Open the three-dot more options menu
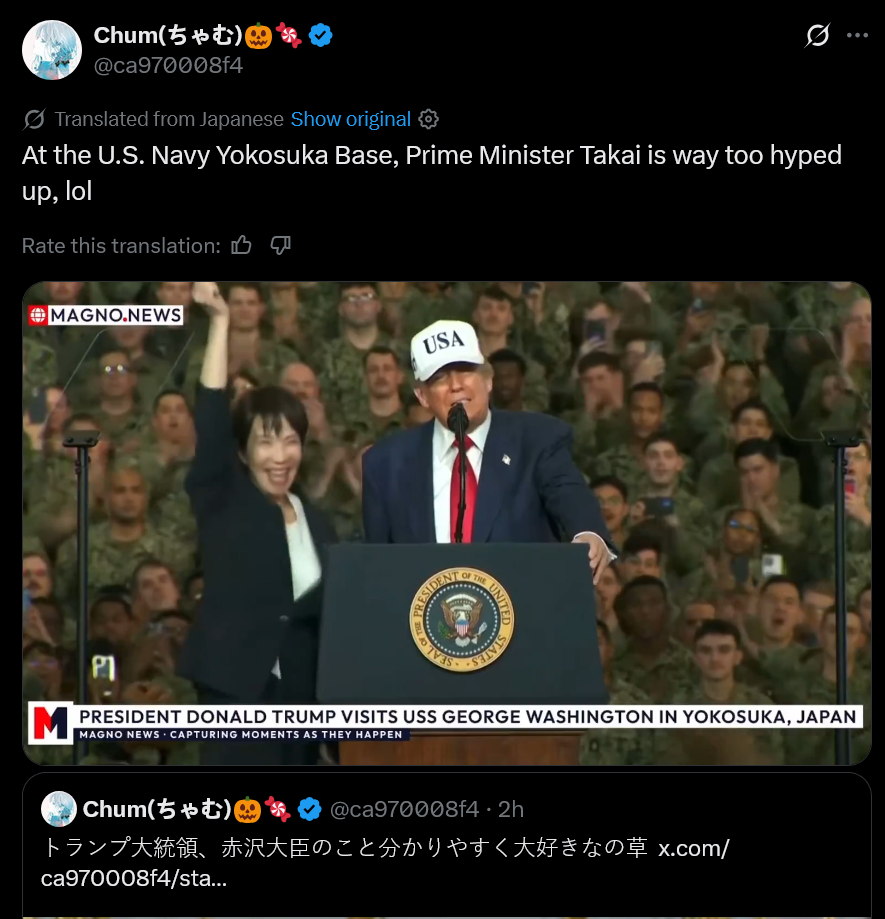The height and width of the screenshot is (919, 885). 857,35
